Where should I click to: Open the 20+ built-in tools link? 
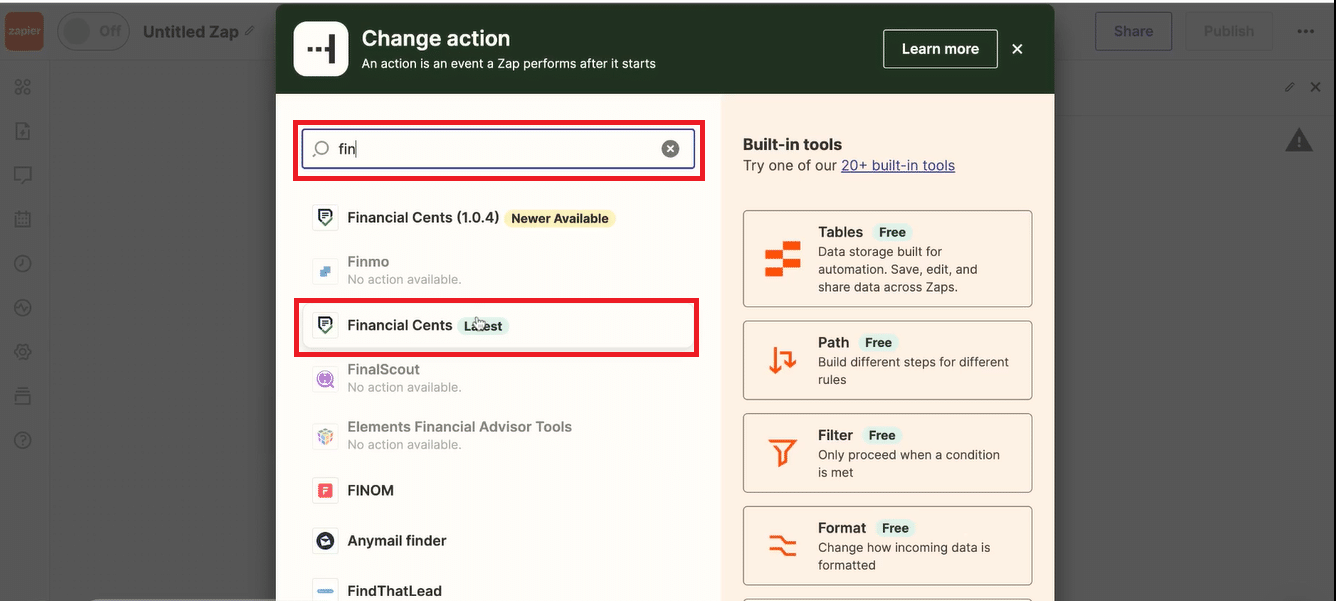click(x=898, y=165)
